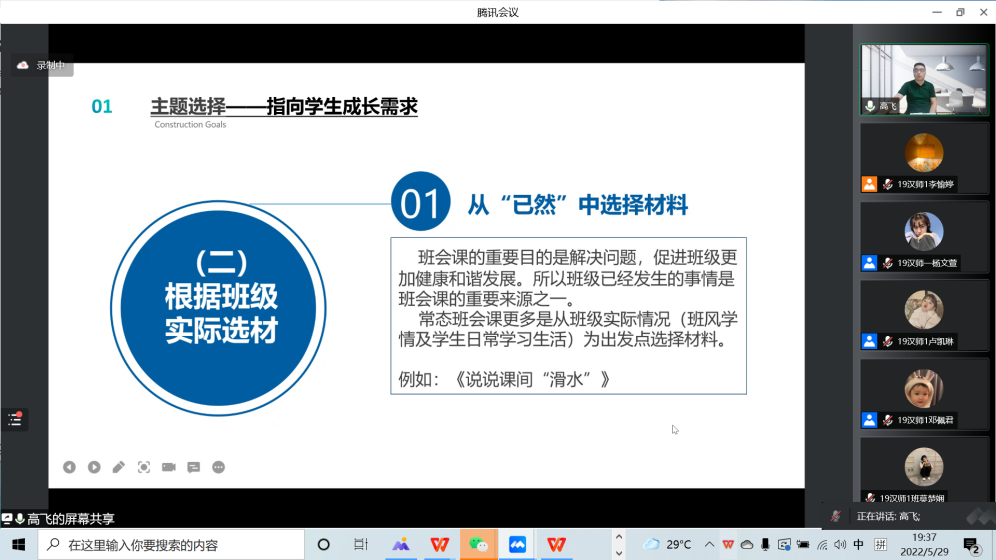
Task: Click the video camera icon on slide toolbar
Action: coord(169,467)
